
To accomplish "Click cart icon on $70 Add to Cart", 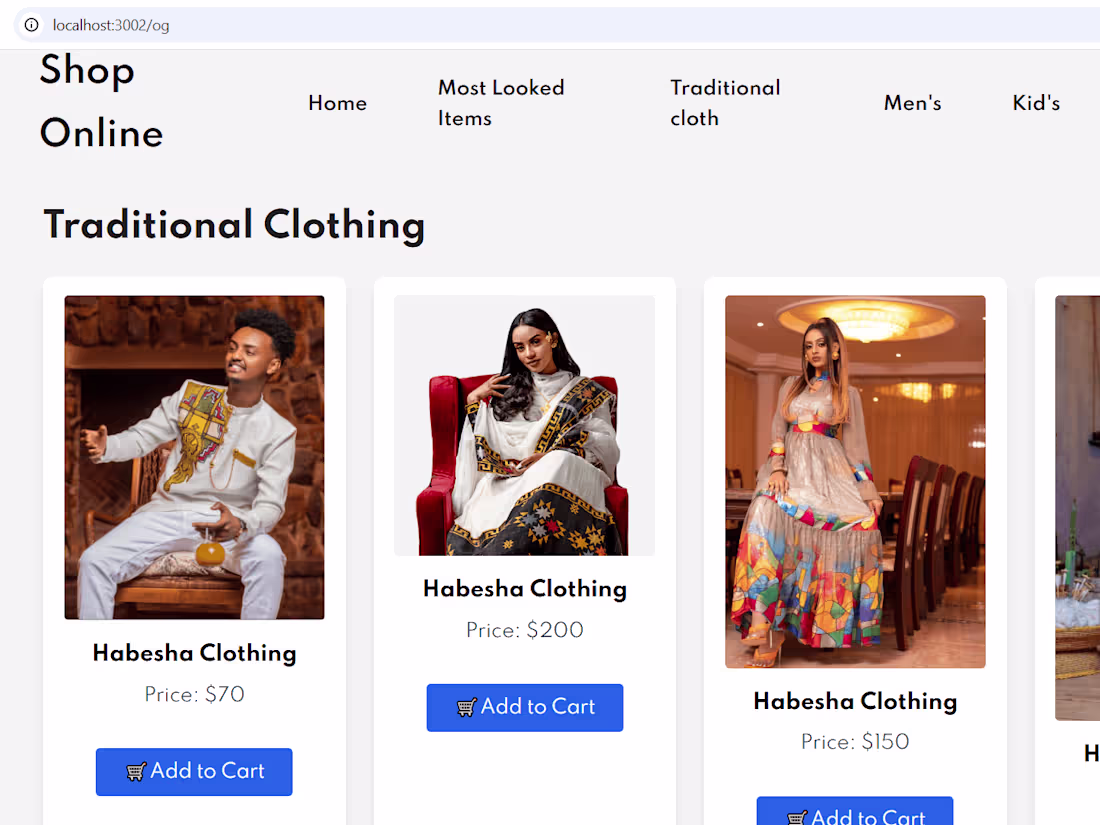I will [136, 772].
